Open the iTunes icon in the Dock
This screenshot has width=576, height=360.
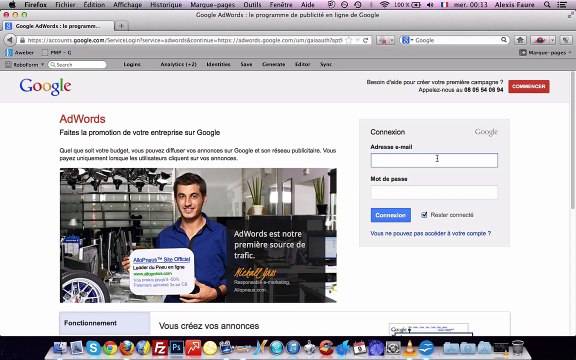click(293, 348)
